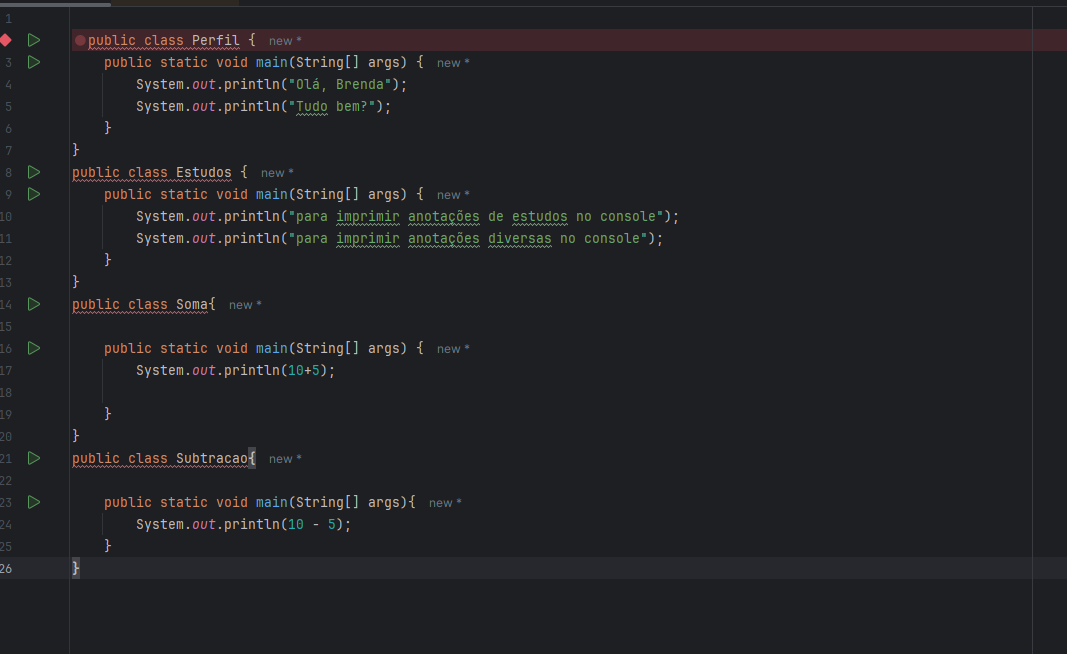Click line number 1 in the gutter
Image resolution: width=1067 pixels, height=654 pixels.
click(8, 19)
